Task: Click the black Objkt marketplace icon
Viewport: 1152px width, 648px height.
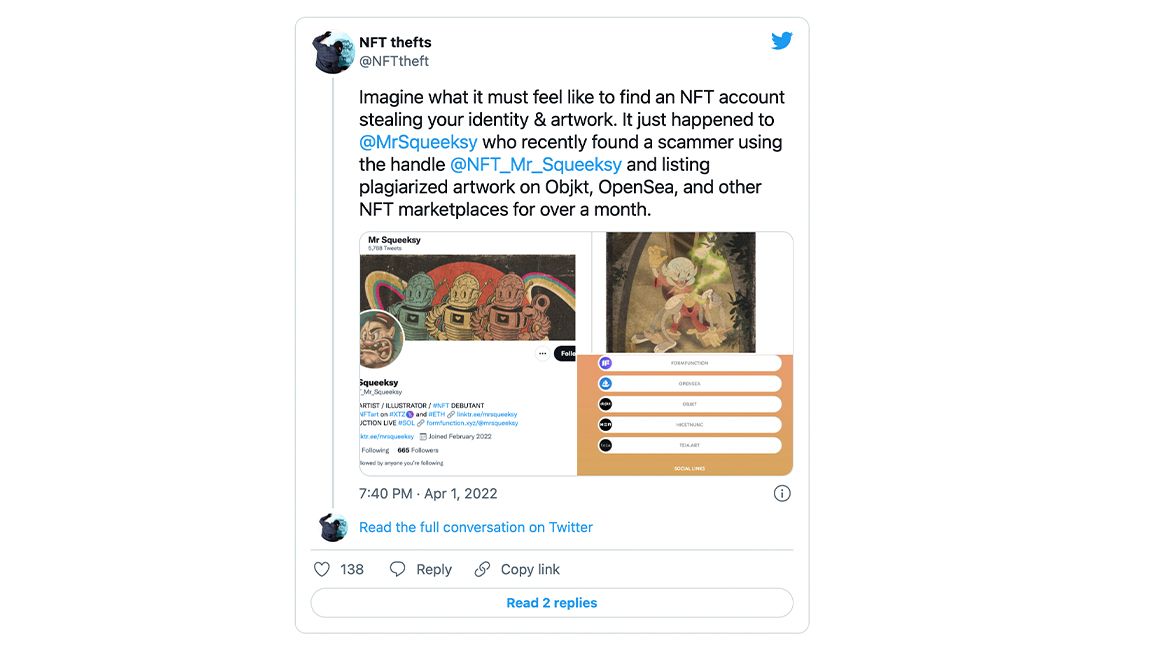Action: click(606, 404)
